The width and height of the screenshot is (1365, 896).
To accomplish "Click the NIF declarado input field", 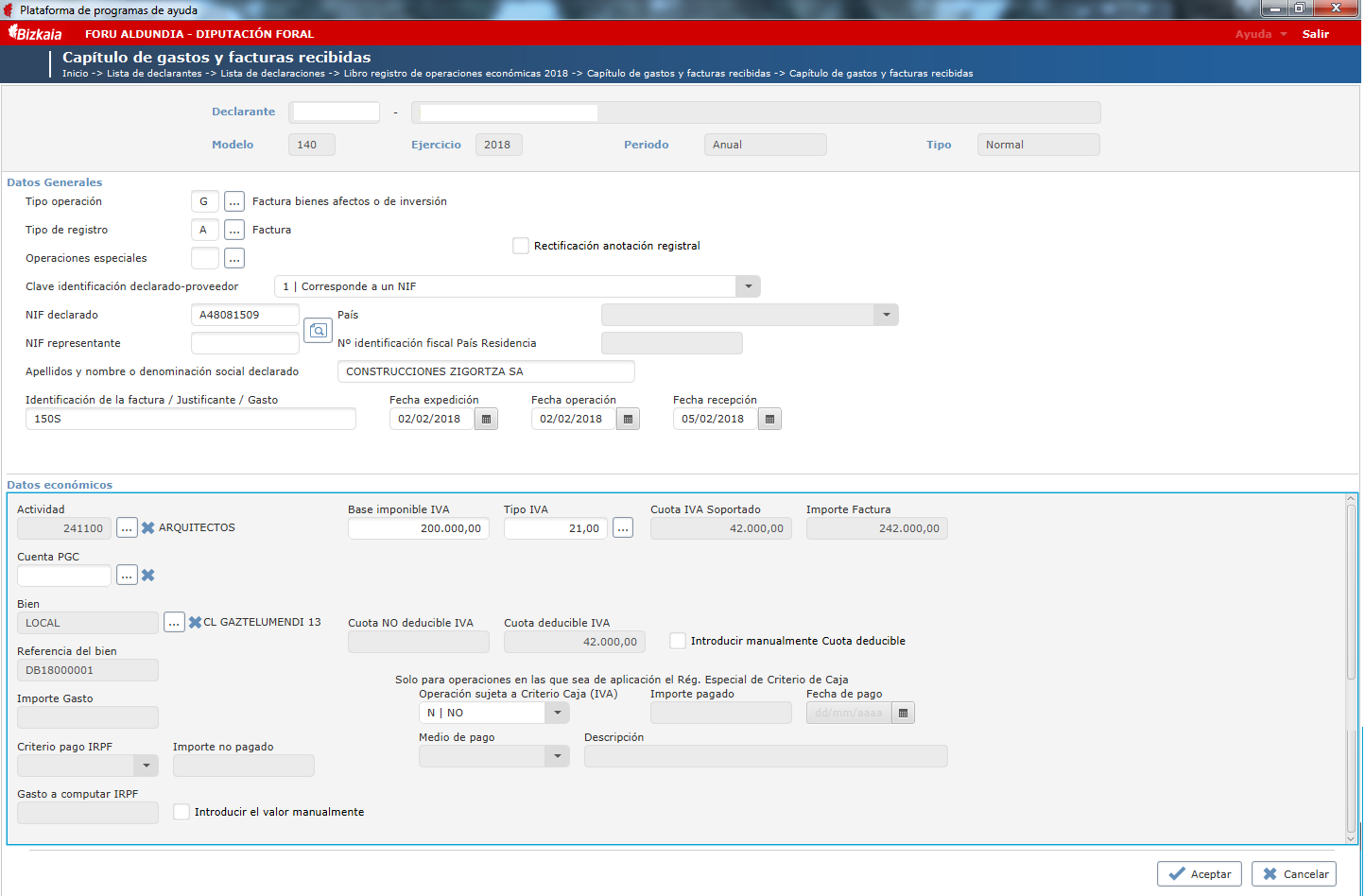I will pyautogui.click(x=245, y=315).
